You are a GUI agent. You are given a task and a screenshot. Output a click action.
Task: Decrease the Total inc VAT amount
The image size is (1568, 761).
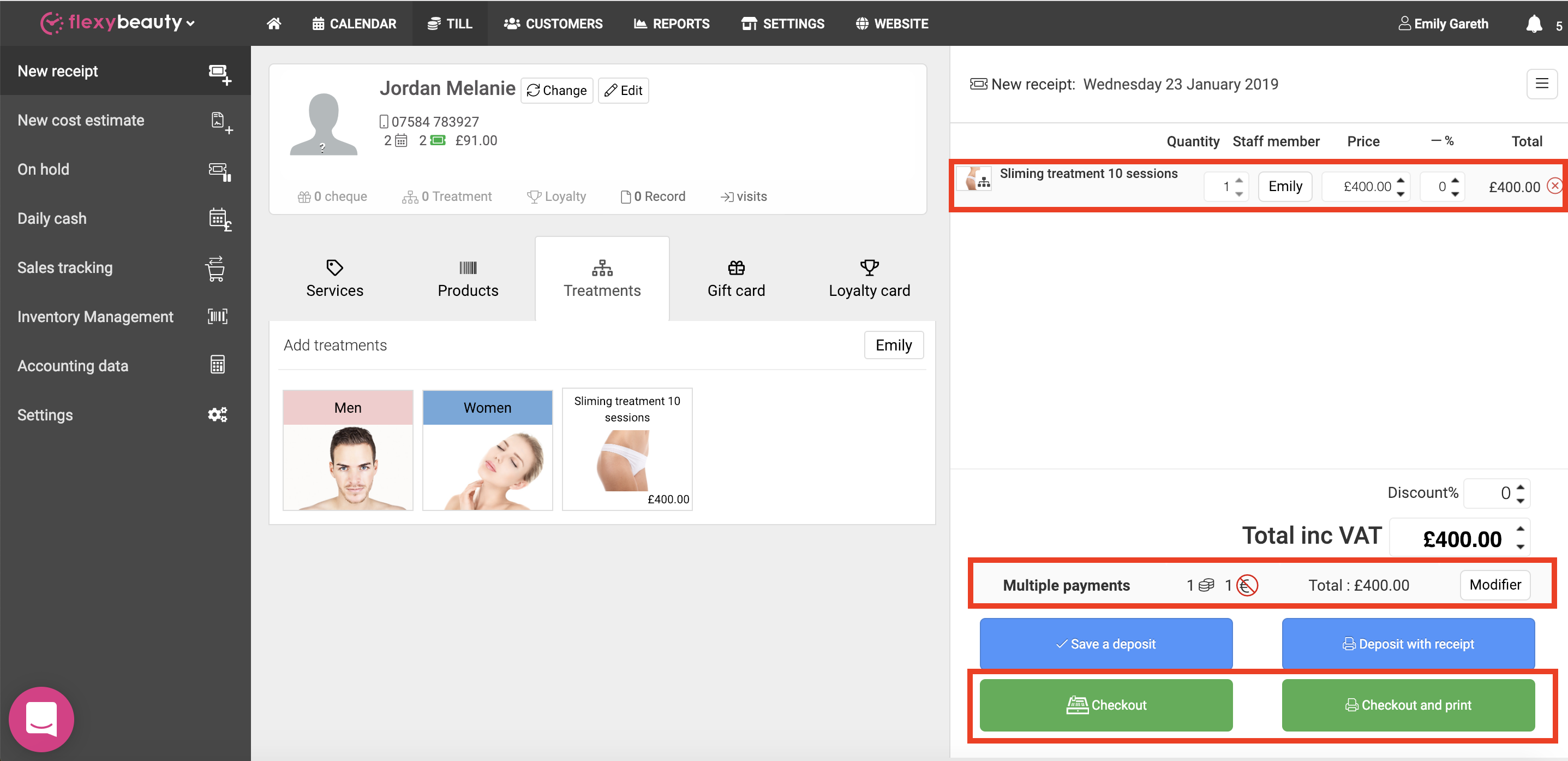1520,546
